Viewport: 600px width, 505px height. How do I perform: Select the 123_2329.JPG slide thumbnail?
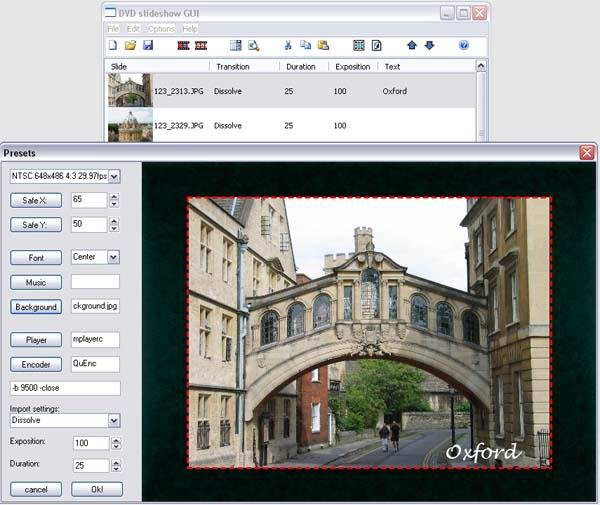point(129,125)
